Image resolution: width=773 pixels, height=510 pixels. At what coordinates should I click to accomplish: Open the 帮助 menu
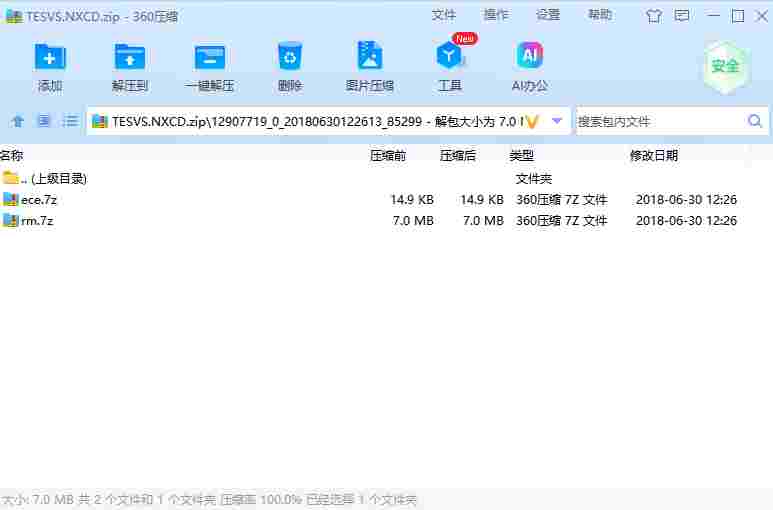(x=600, y=15)
